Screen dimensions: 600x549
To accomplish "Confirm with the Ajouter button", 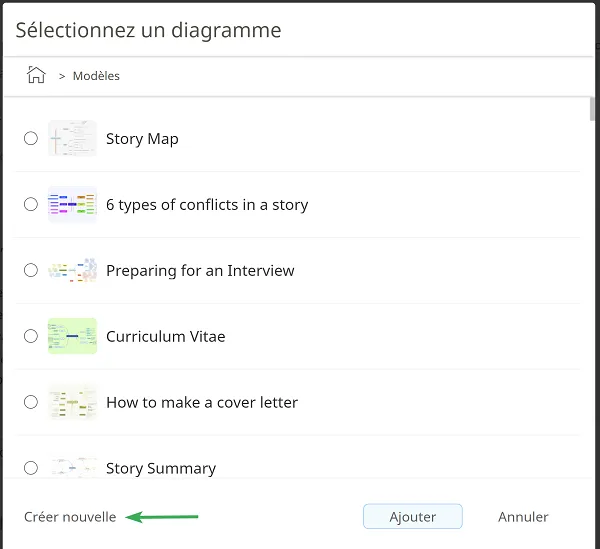I will point(412,516).
